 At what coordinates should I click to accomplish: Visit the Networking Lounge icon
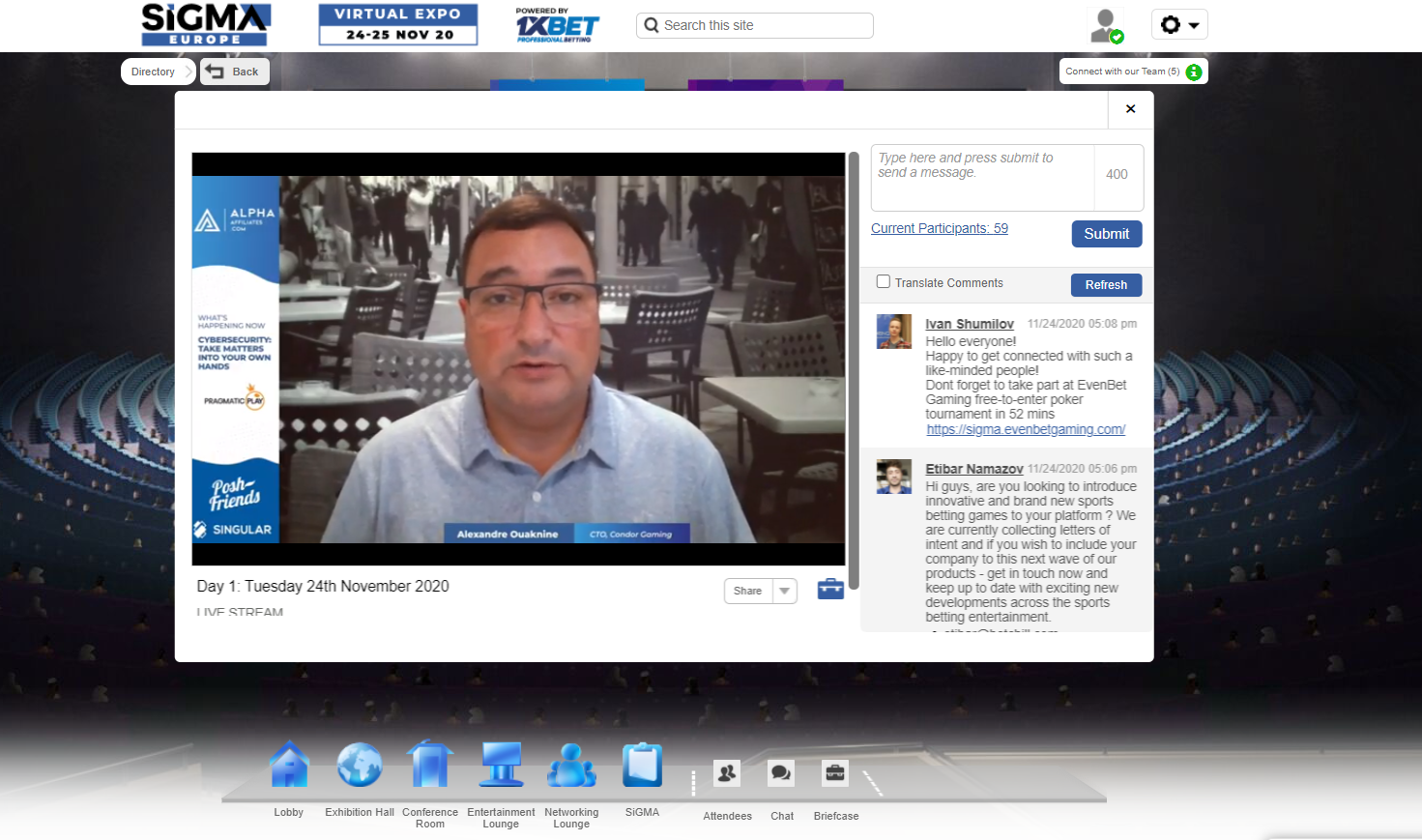[571, 765]
